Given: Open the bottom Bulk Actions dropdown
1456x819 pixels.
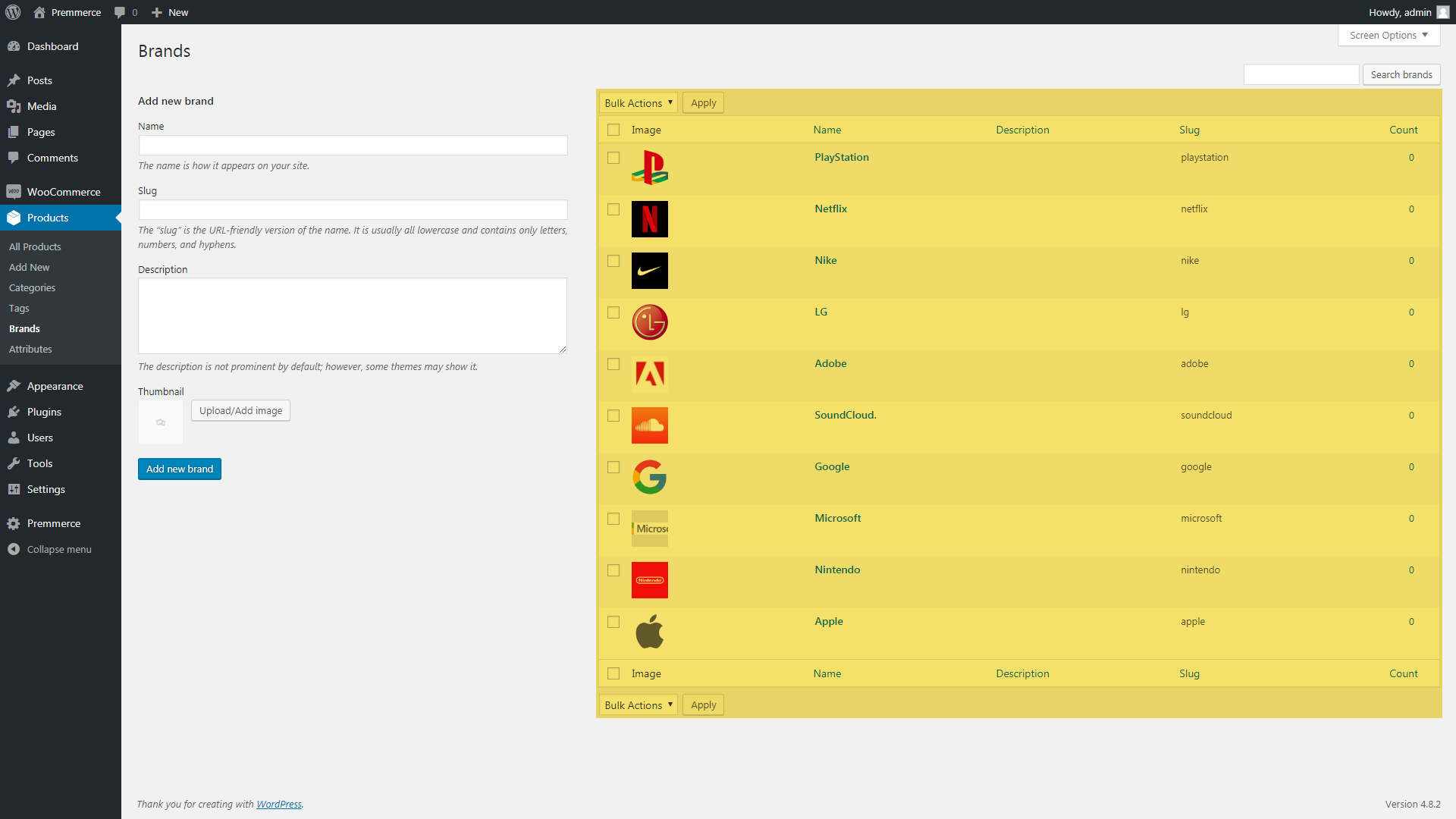Looking at the screenshot, I should [x=638, y=705].
